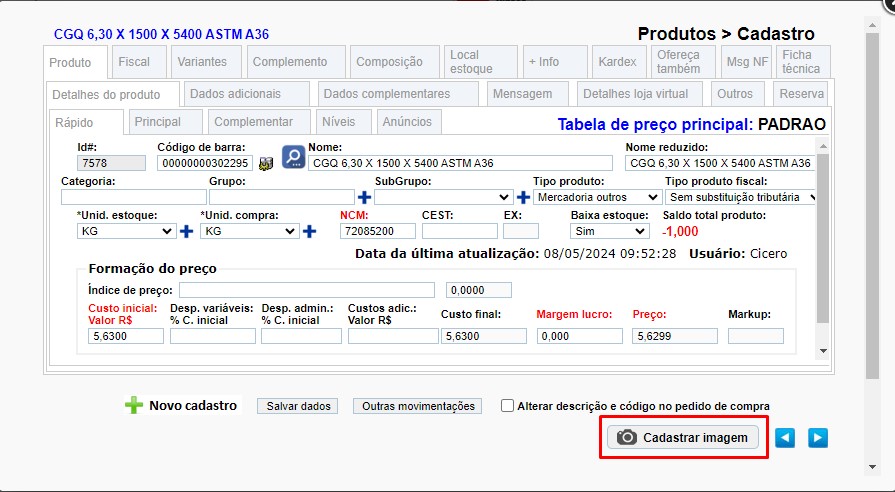Click the green plus Novo cadastro icon
The image size is (895, 492).
point(134,405)
